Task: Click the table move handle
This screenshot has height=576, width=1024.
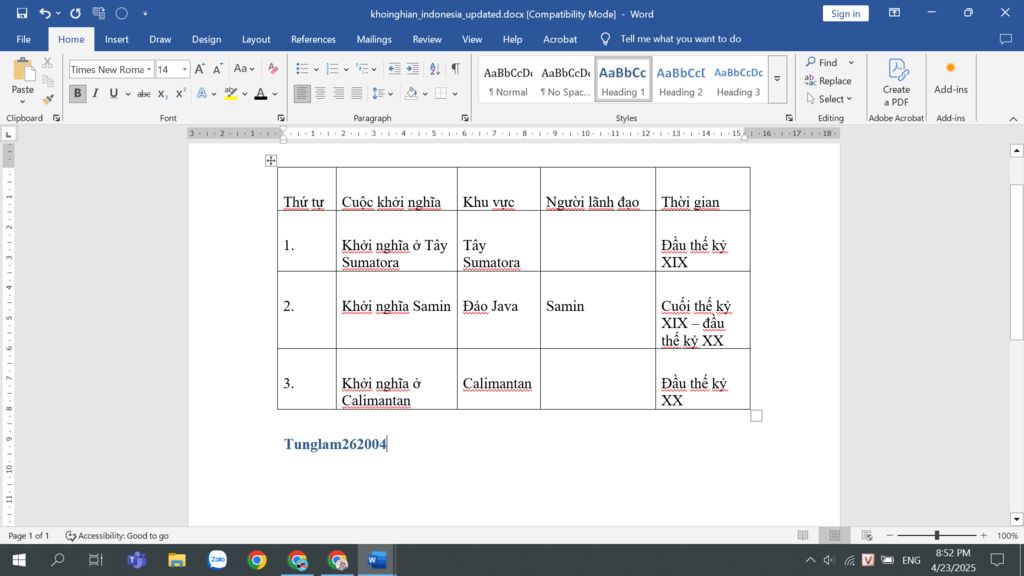Action: tap(270, 161)
